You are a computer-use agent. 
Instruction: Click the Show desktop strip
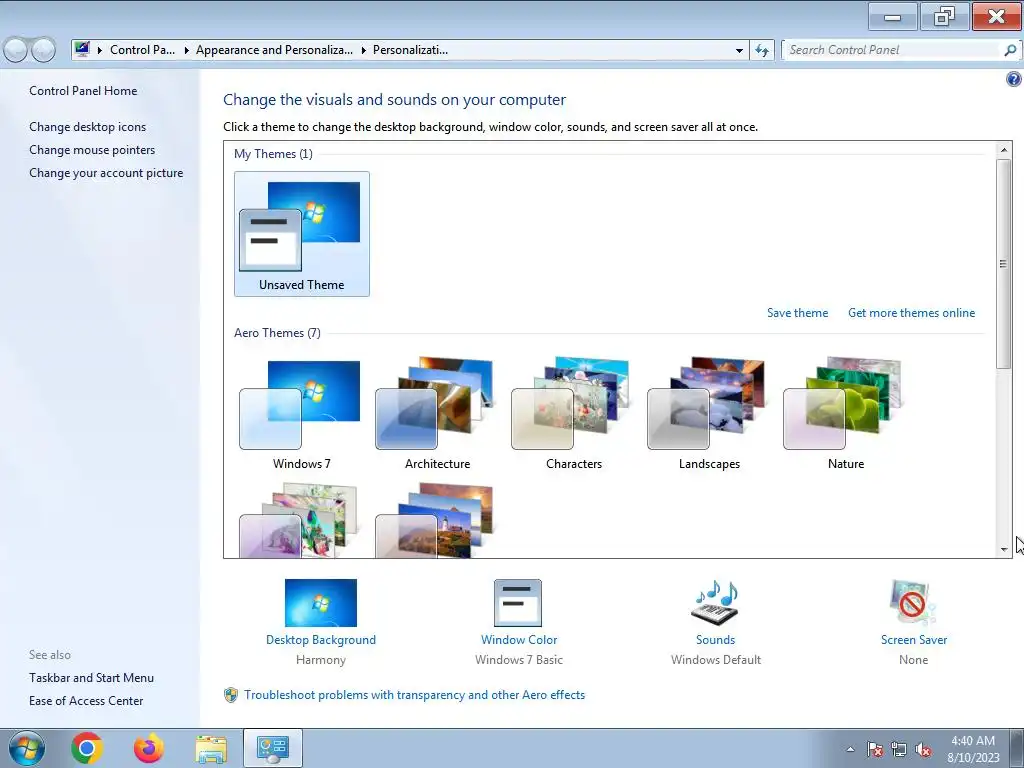click(x=1017, y=748)
